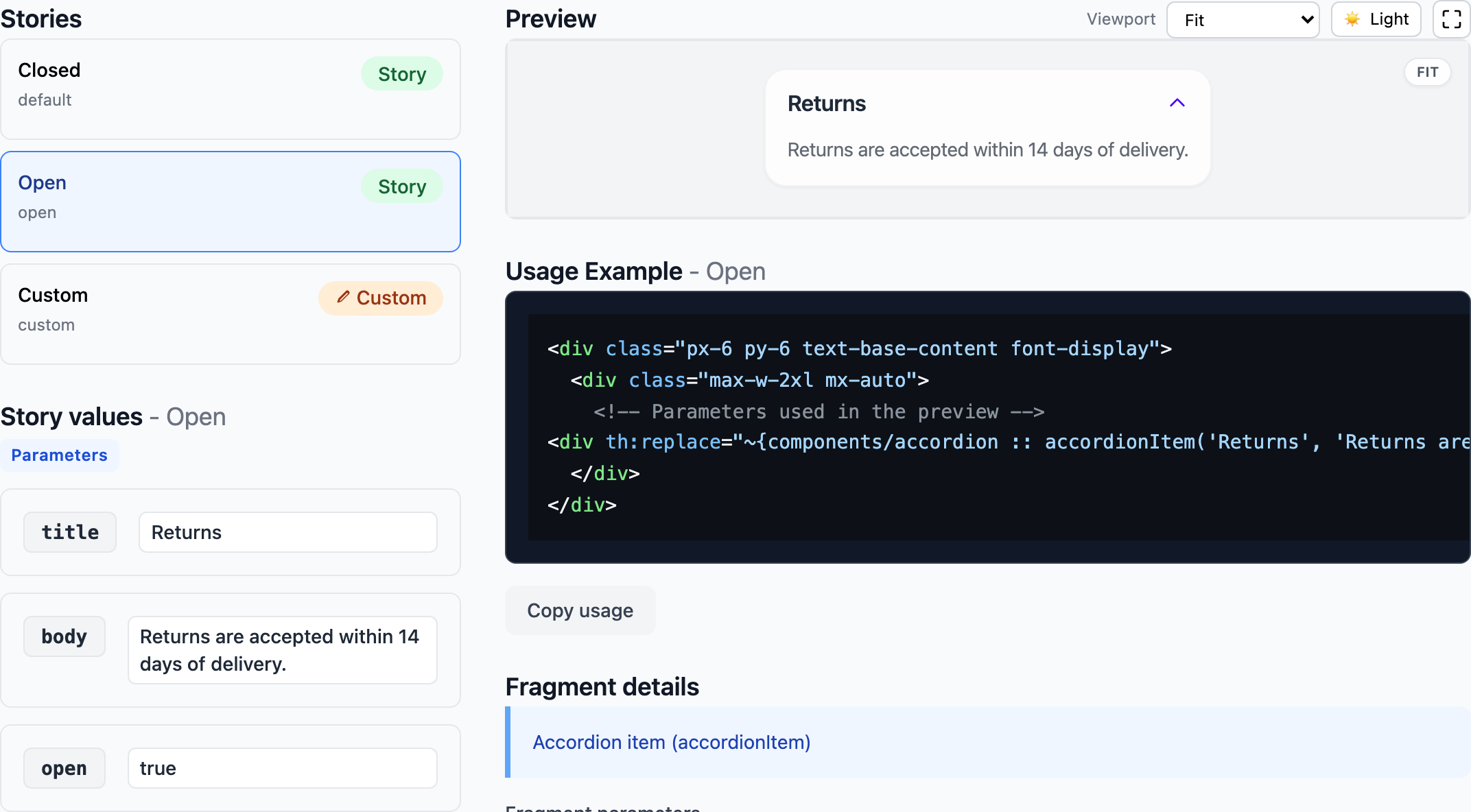Image resolution: width=1471 pixels, height=812 pixels.
Task: Open the Accordion item (accordionItem) link
Action: tap(671, 742)
